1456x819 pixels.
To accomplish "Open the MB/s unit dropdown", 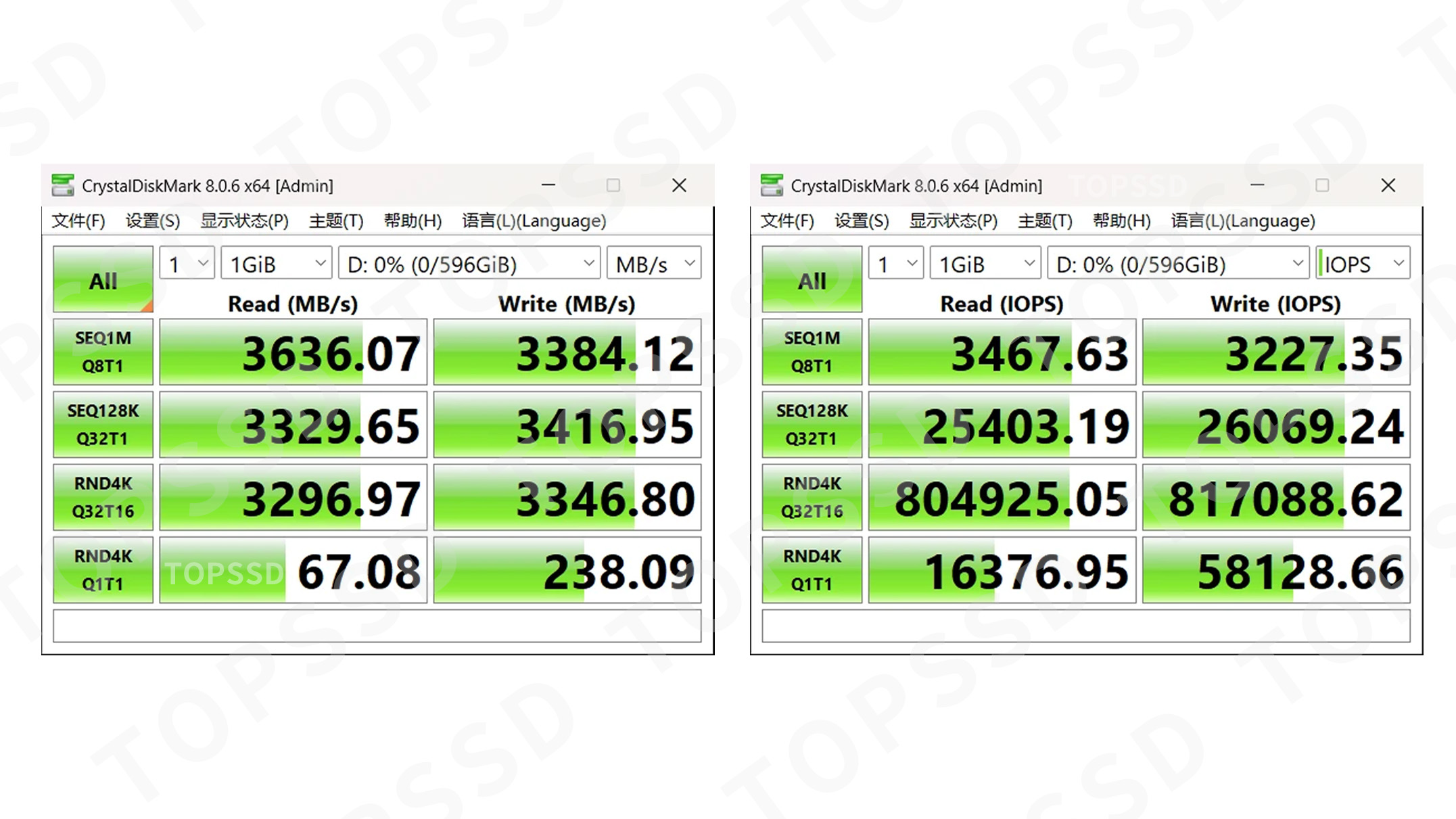I will coord(654,263).
